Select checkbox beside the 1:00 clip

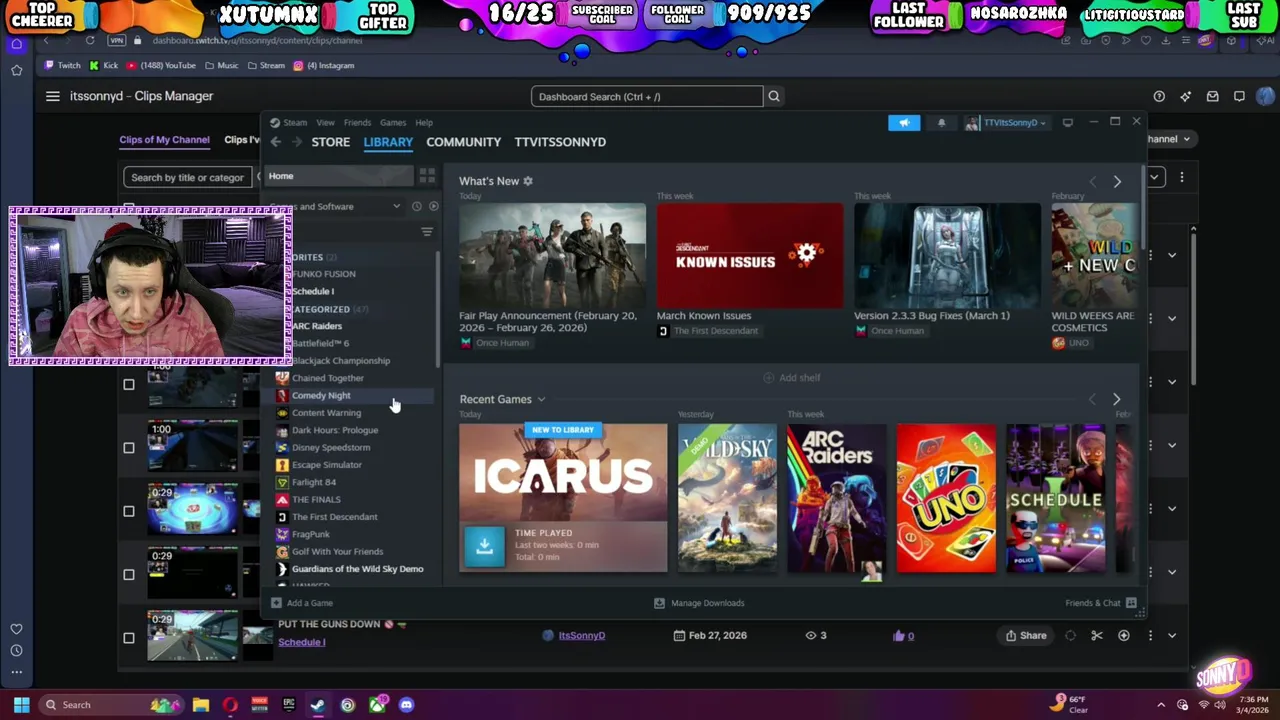coord(128,448)
